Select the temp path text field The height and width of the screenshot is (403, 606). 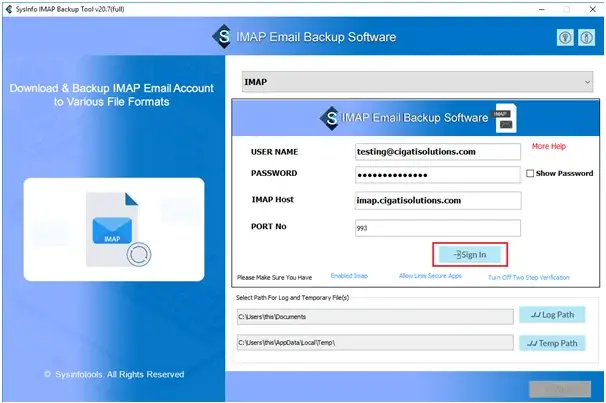[375, 343]
